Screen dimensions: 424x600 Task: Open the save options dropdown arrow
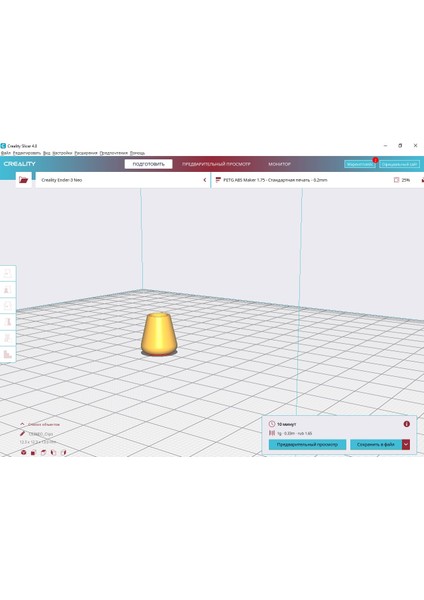coord(406,444)
